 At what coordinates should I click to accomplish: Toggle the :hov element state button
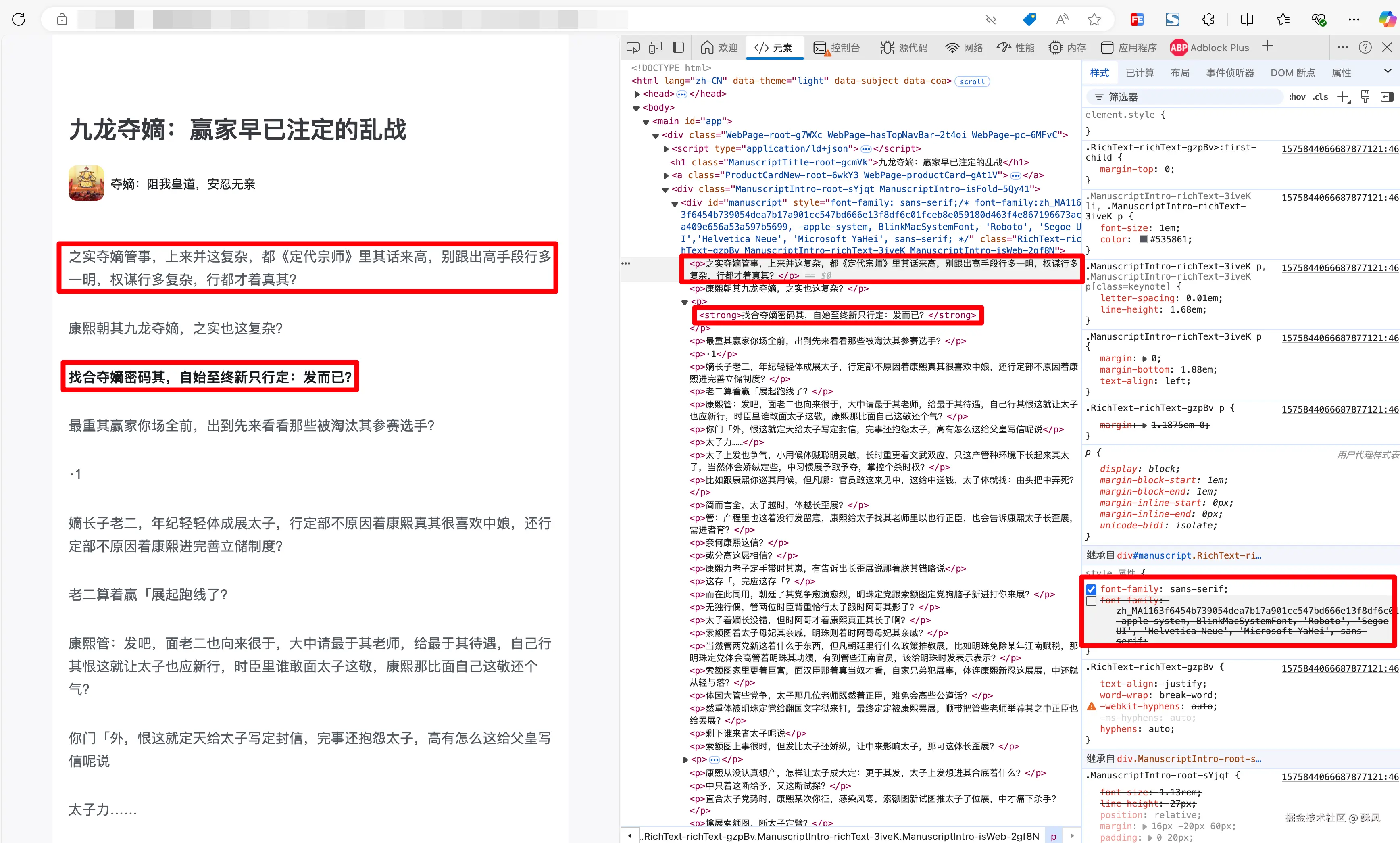pos(1297,97)
